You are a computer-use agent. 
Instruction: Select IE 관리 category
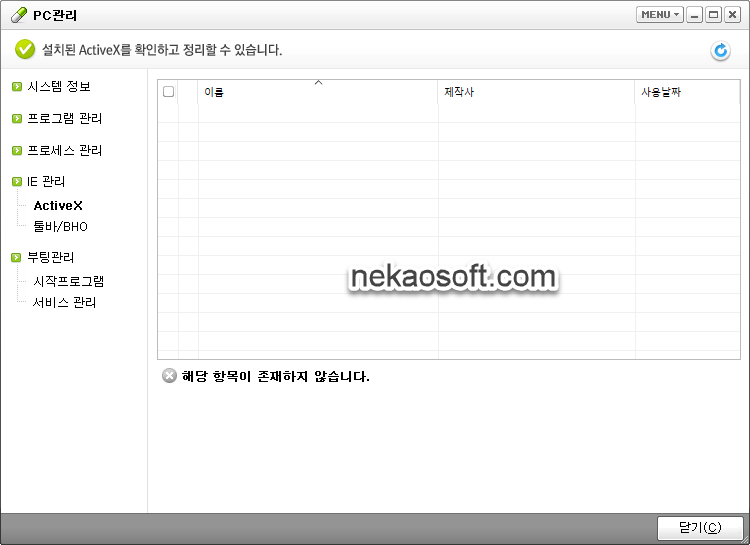click(46, 182)
